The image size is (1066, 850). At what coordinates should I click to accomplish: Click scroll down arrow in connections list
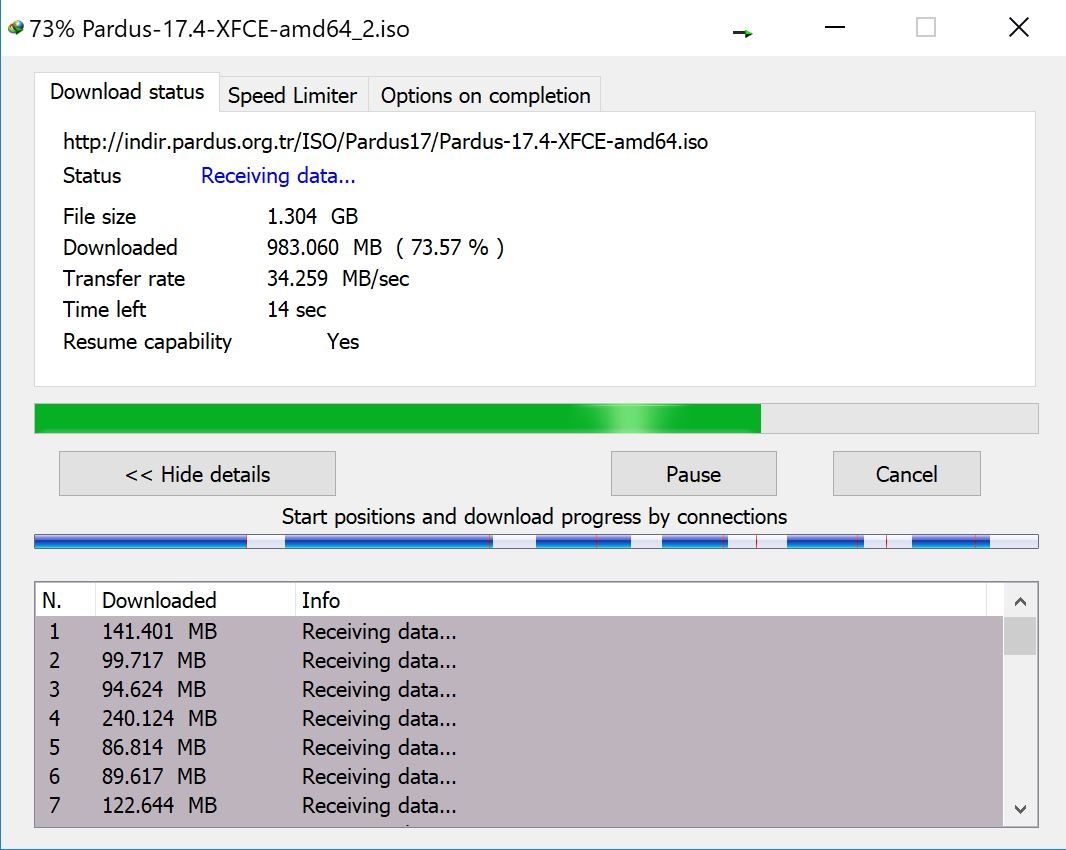pyautogui.click(x=1020, y=808)
